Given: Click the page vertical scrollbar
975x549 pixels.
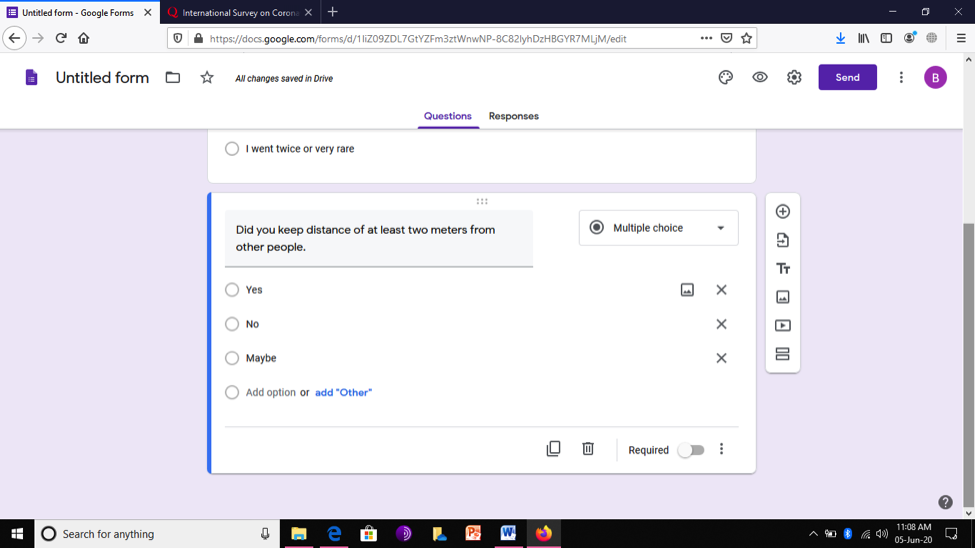Looking at the screenshot, I should (968, 366).
